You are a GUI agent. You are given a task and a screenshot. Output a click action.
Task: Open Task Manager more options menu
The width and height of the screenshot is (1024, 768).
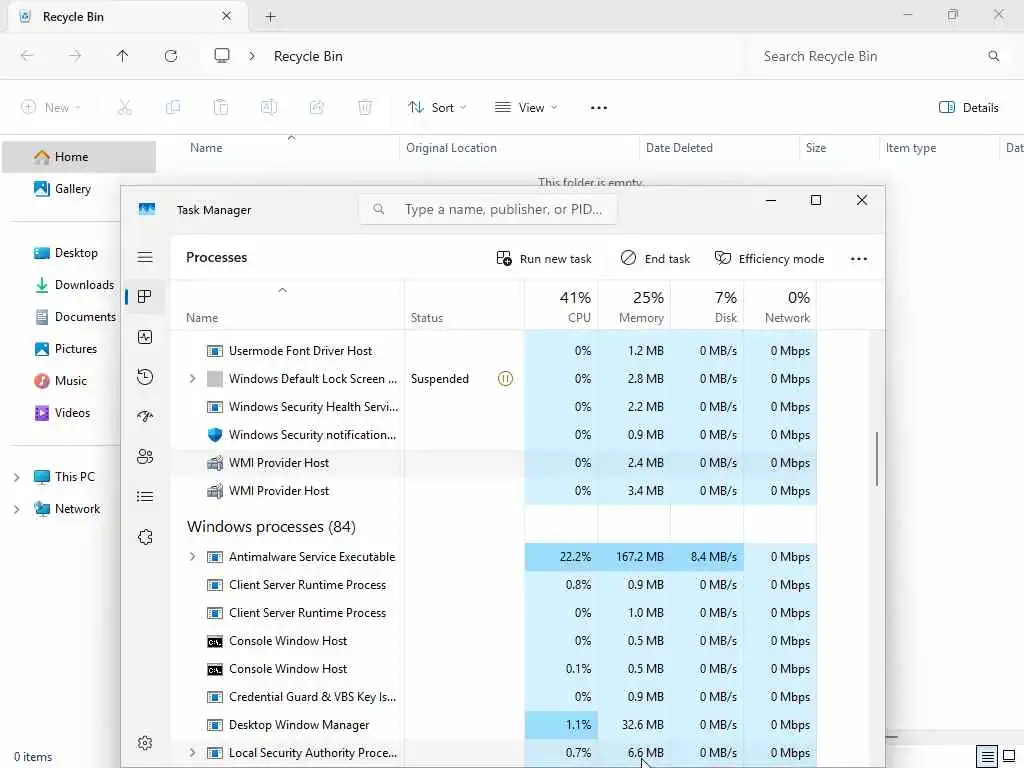[859, 259]
